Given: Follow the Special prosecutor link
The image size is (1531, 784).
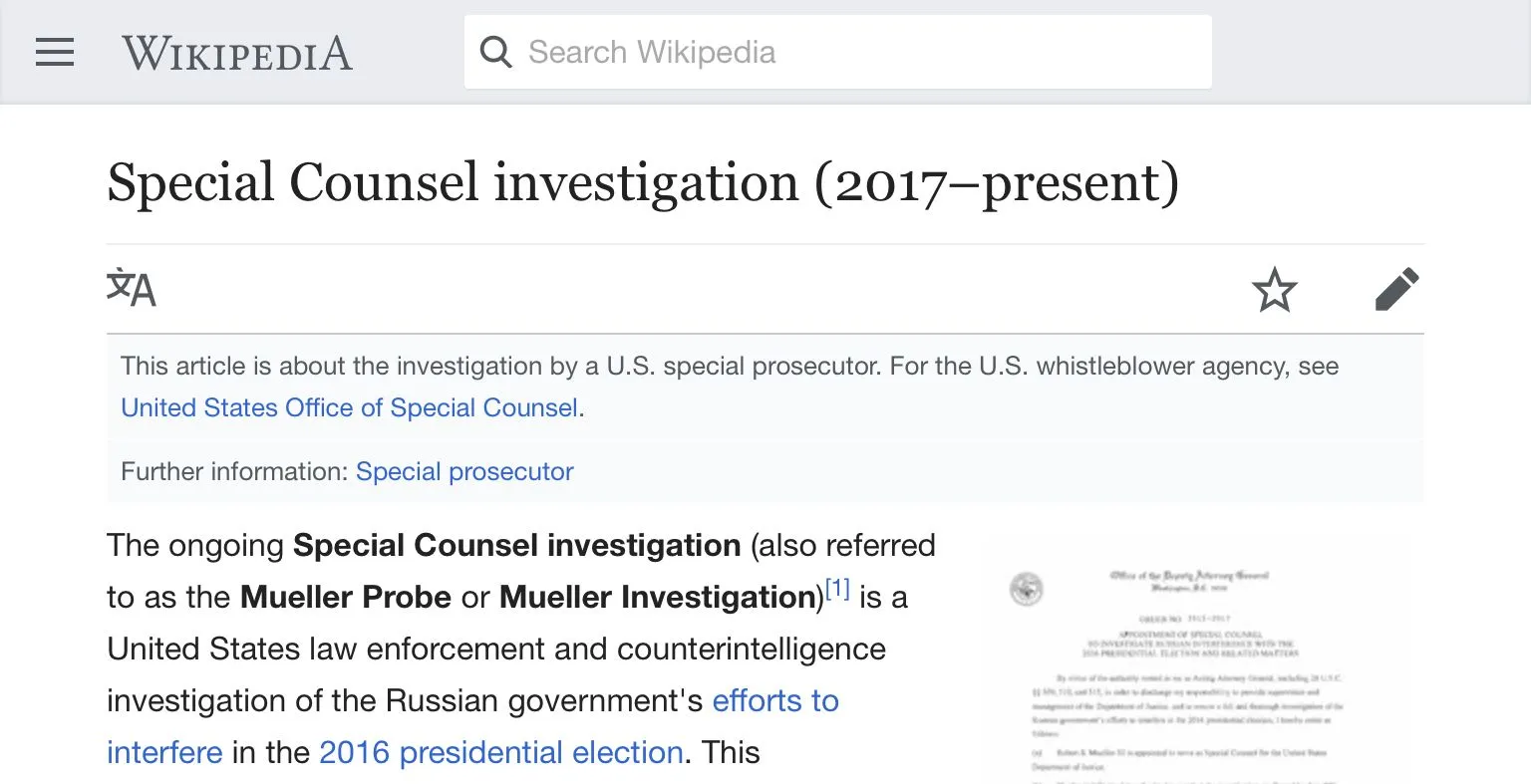Looking at the screenshot, I should pyautogui.click(x=464, y=472).
